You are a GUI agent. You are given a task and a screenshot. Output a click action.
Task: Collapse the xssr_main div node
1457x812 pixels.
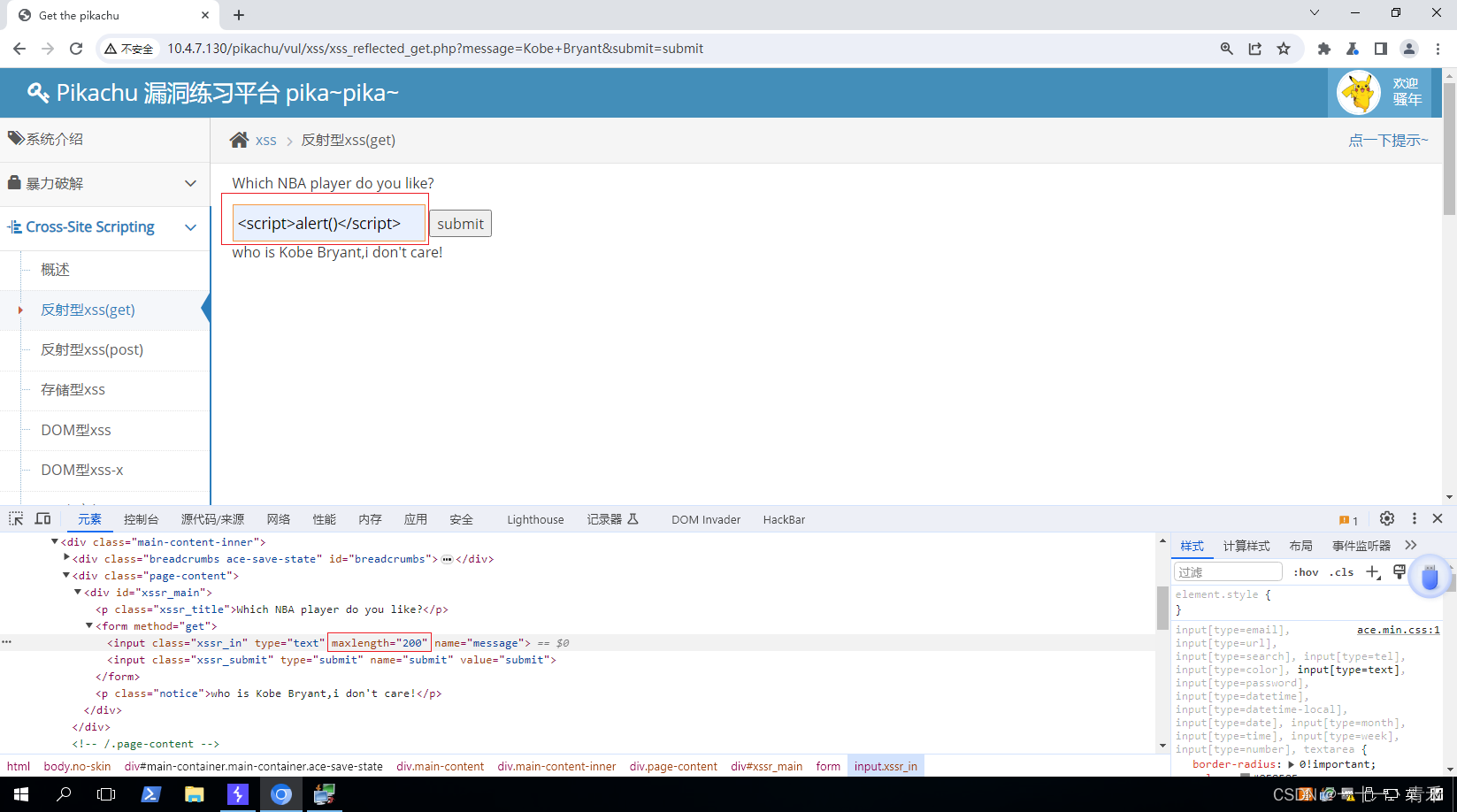pyautogui.click(x=78, y=592)
